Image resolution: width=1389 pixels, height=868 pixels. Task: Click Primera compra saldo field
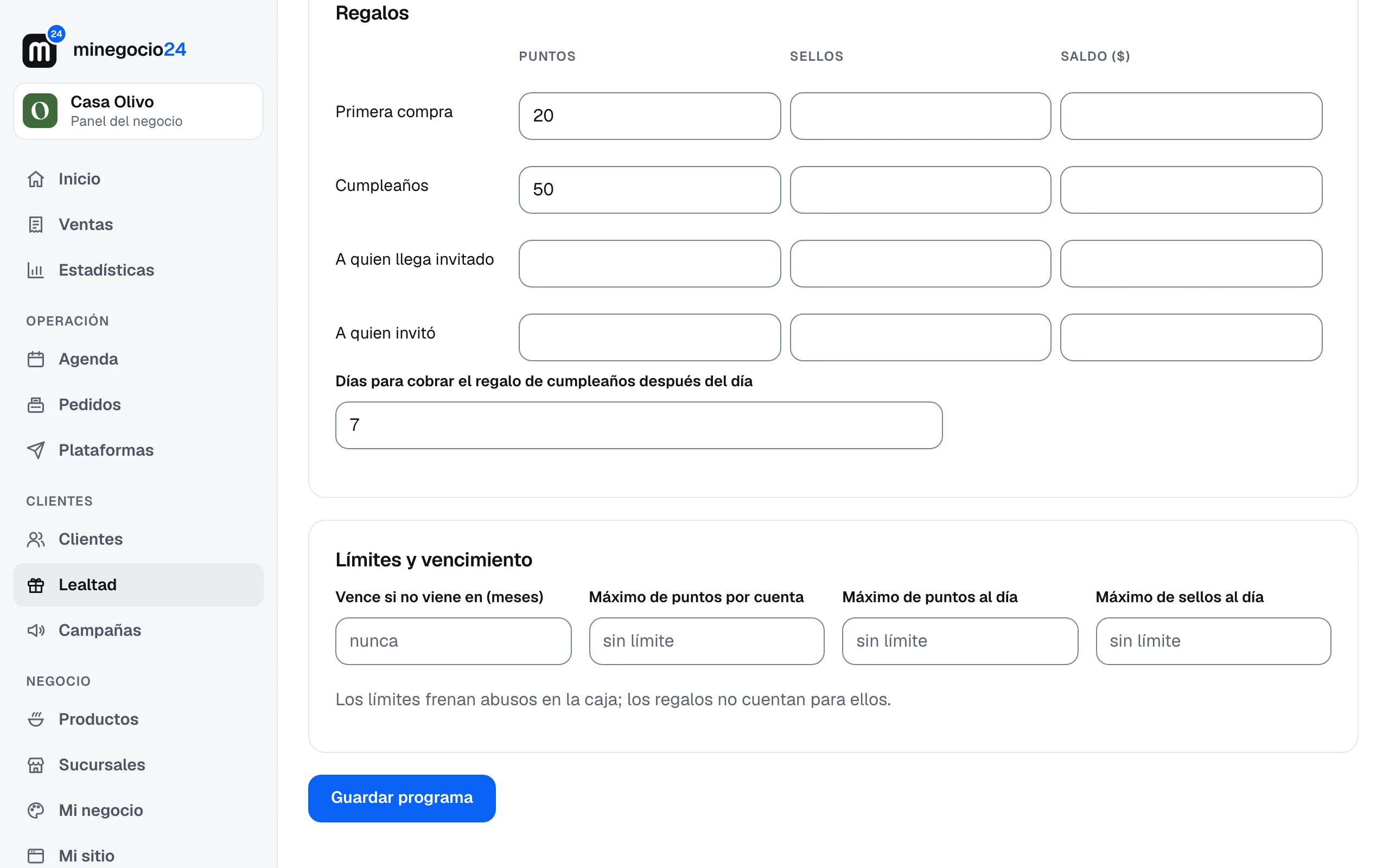coord(1192,116)
